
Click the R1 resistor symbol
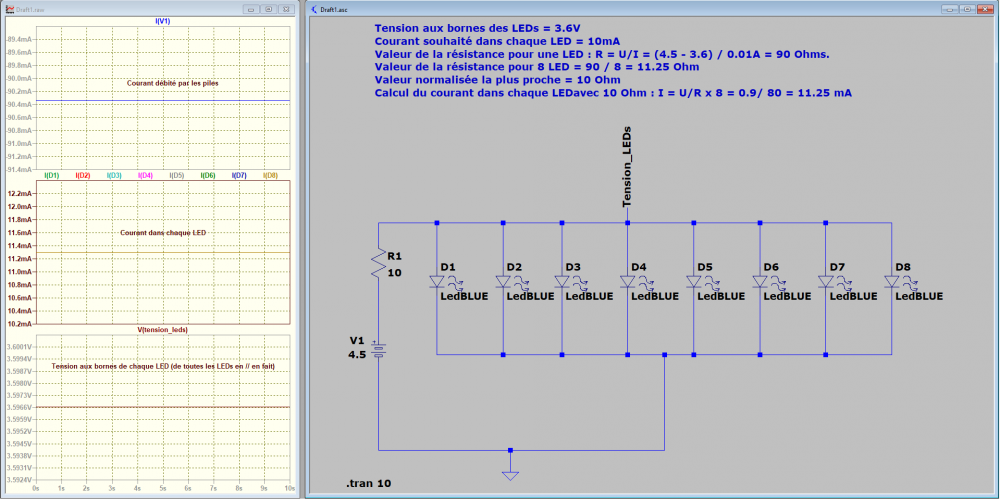[x=379, y=264]
